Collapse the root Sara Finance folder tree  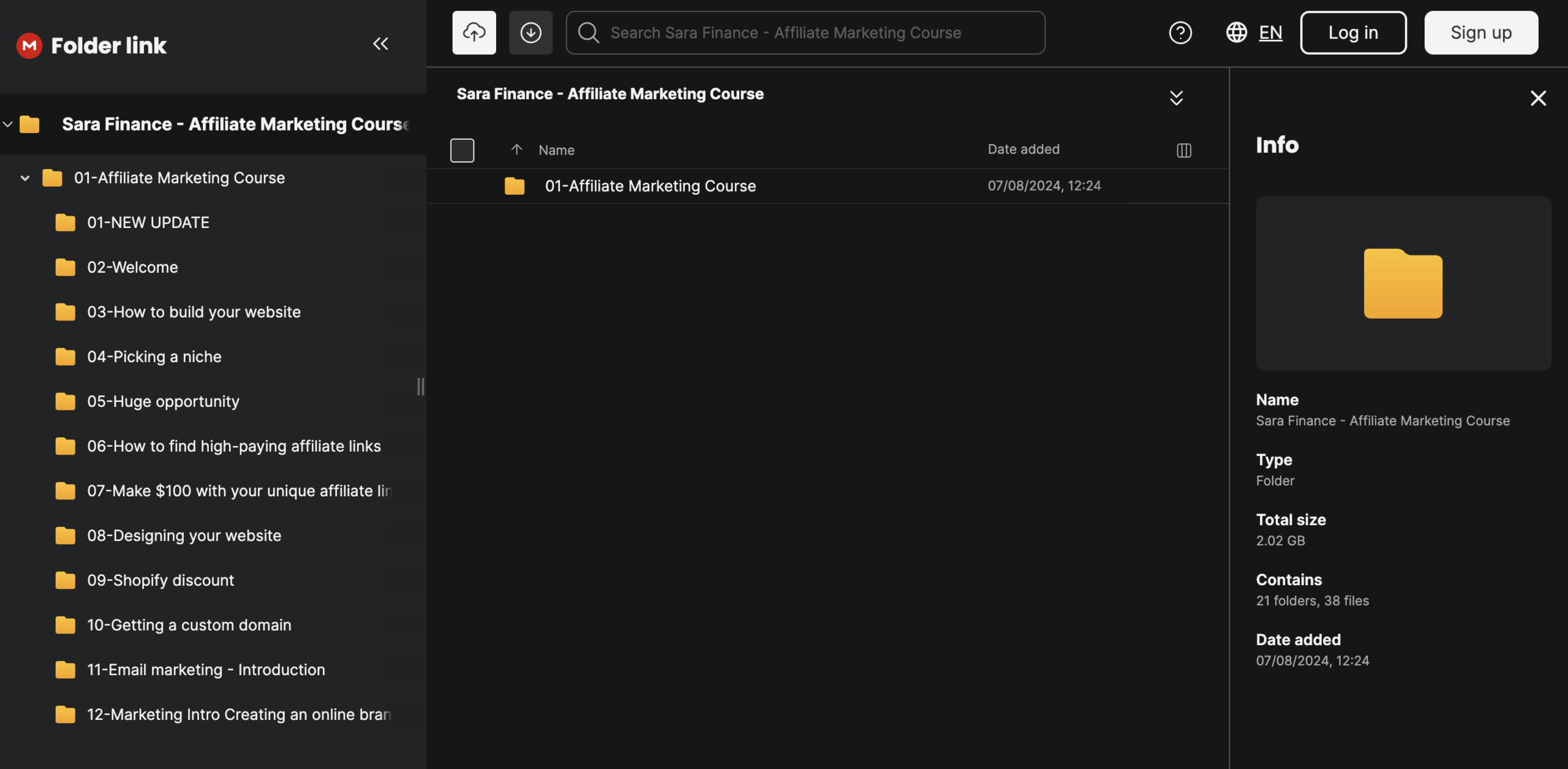click(x=8, y=124)
